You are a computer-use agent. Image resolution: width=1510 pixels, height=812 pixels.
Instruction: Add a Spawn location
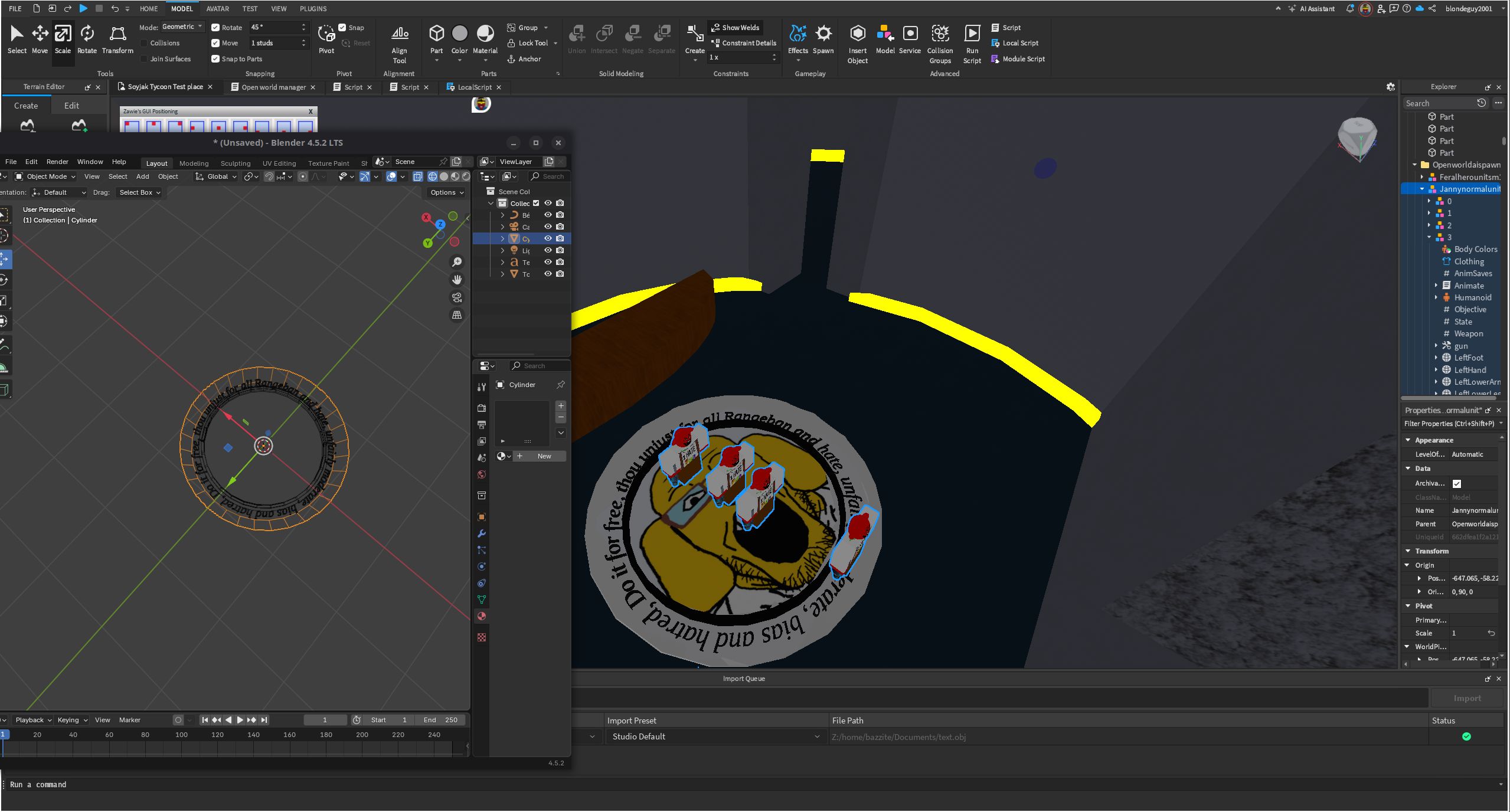pyautogui.click(x=823, y=39)
